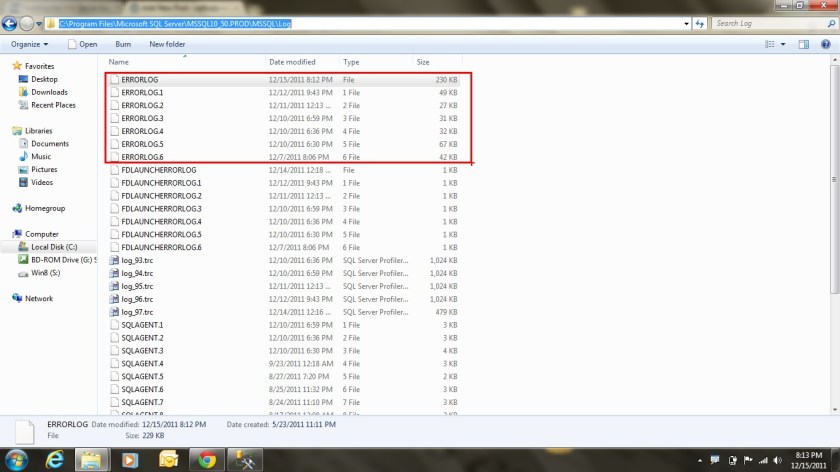Select the ERRORLOG.3 file
Screen dimensions: 840x472
(142, 118)
